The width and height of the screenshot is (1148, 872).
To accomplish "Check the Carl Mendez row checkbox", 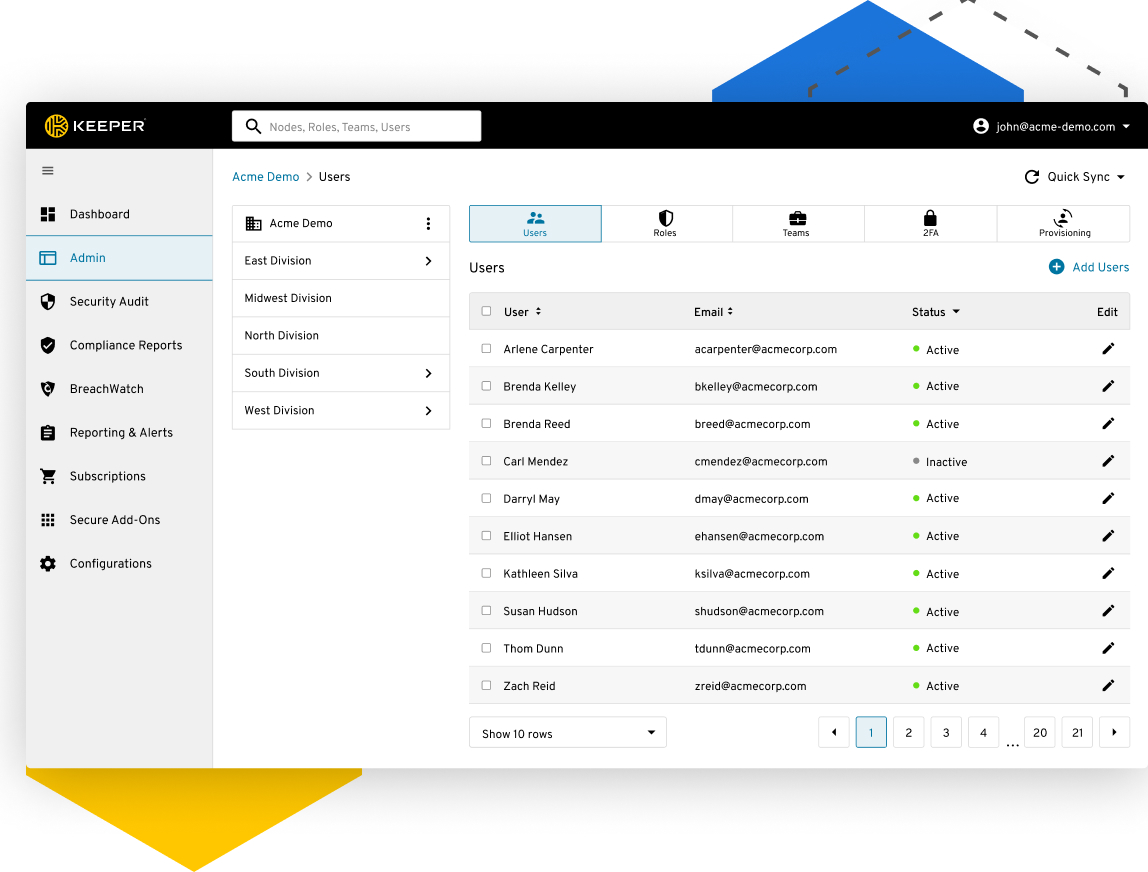I will tap(486, 461).
